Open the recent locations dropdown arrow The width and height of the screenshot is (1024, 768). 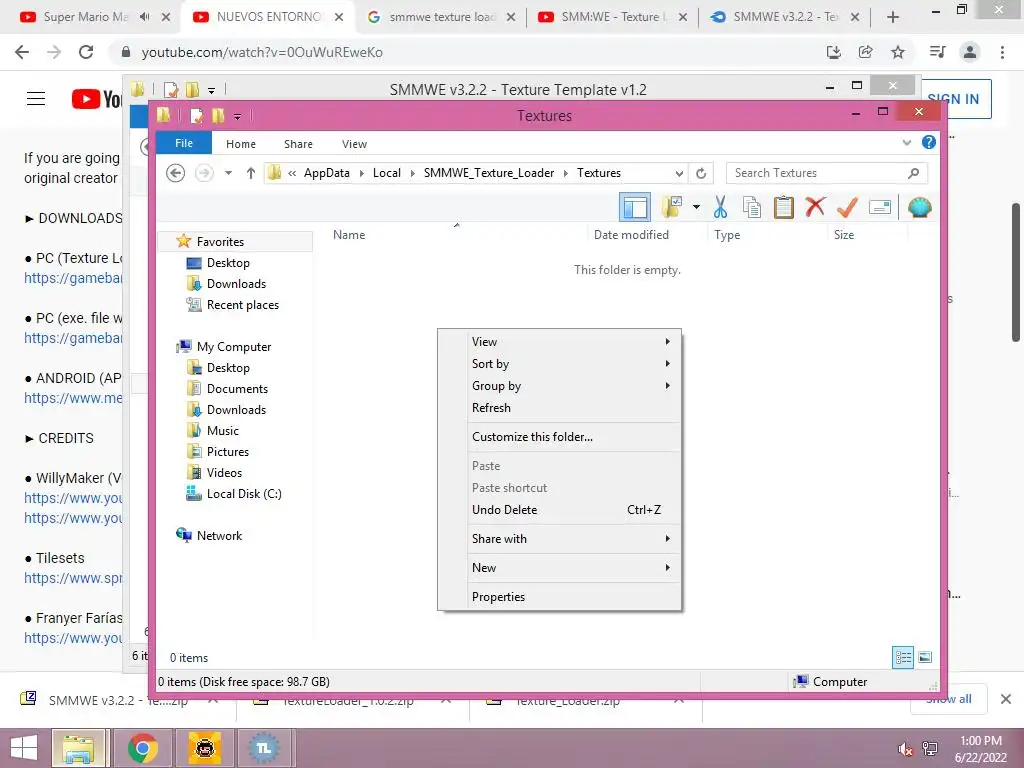click(228, 173)
